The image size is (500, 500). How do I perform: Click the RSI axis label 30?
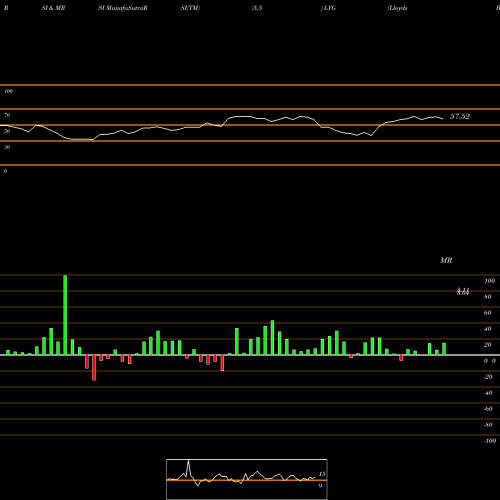point(7,147)
